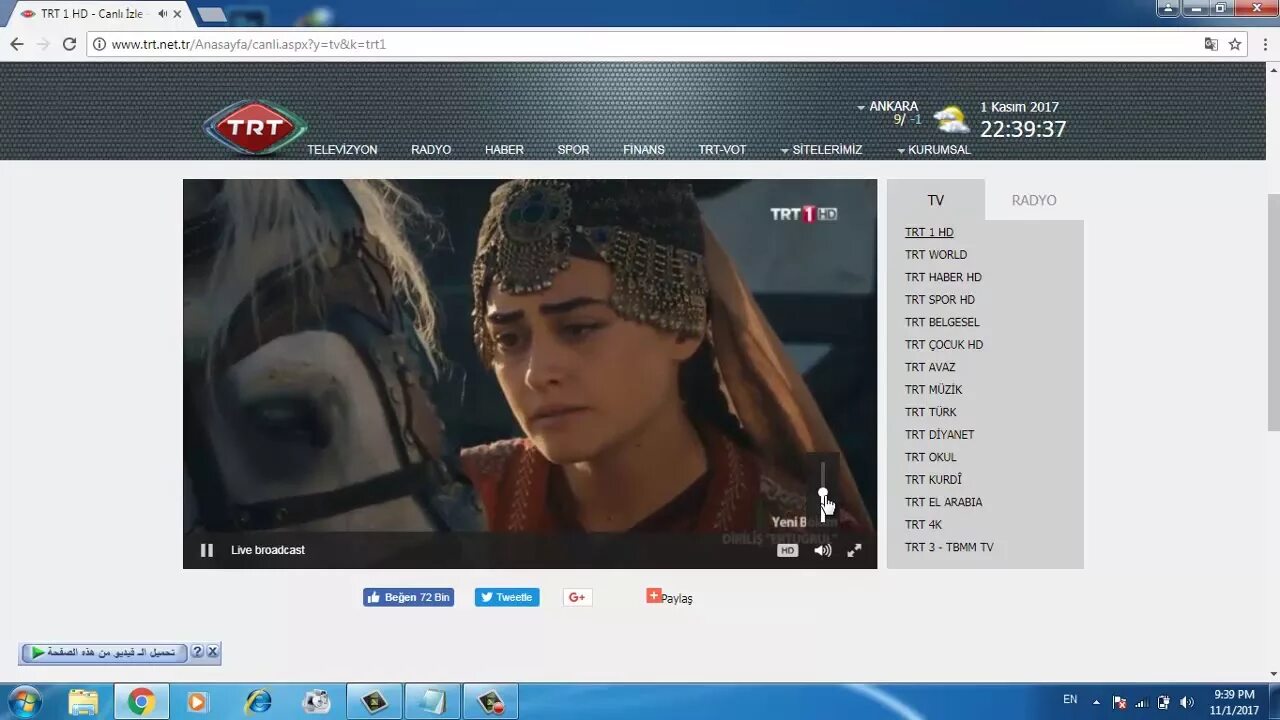The width and height of the screenshot is (1280, 720).
Task: Select the TRT 3 - TBMM TV channel
Action: [x=949, y=547]
